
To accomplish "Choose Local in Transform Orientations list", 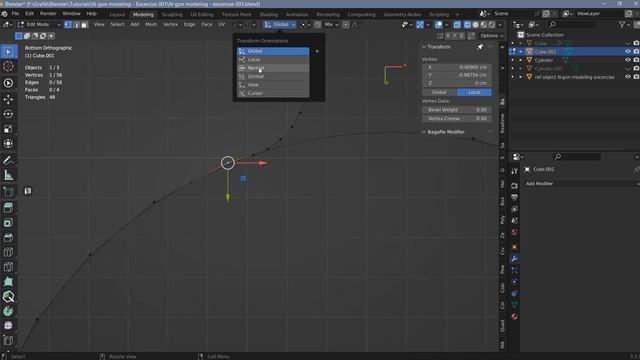I will (273, 60).
